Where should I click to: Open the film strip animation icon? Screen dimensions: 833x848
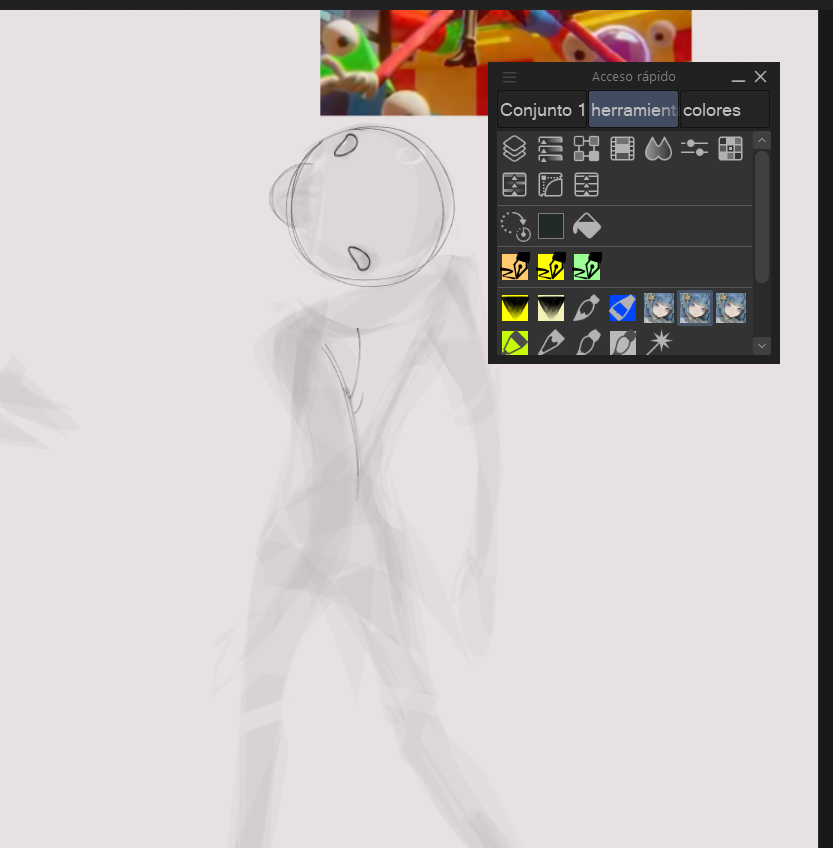[622, 149]
